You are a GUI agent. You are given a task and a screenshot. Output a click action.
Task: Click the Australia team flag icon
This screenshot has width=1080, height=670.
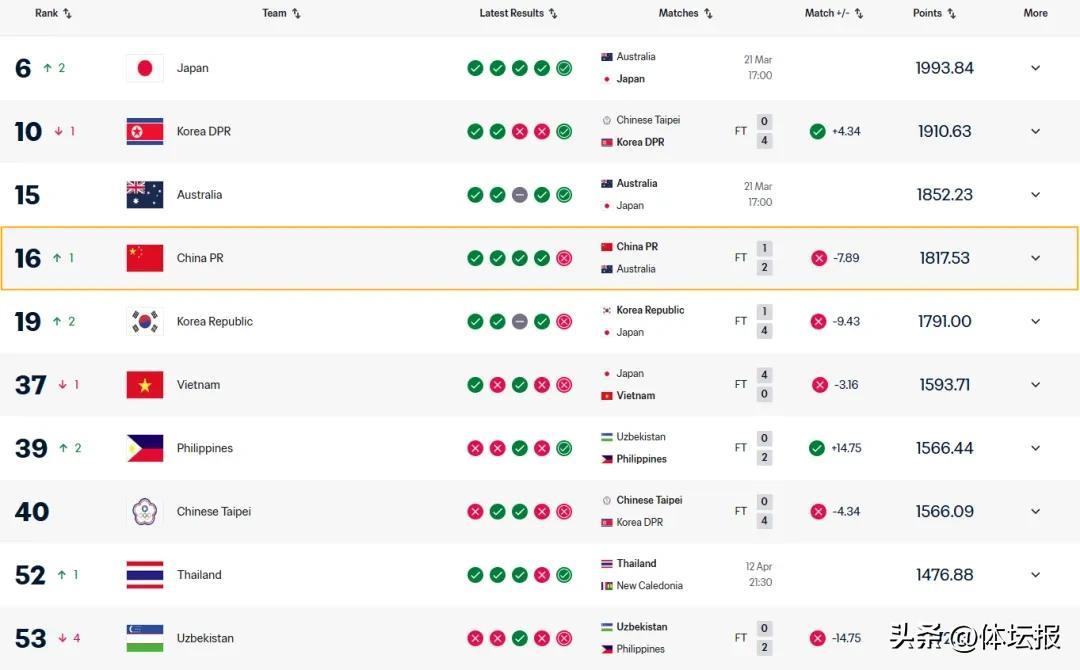[145, 195]
